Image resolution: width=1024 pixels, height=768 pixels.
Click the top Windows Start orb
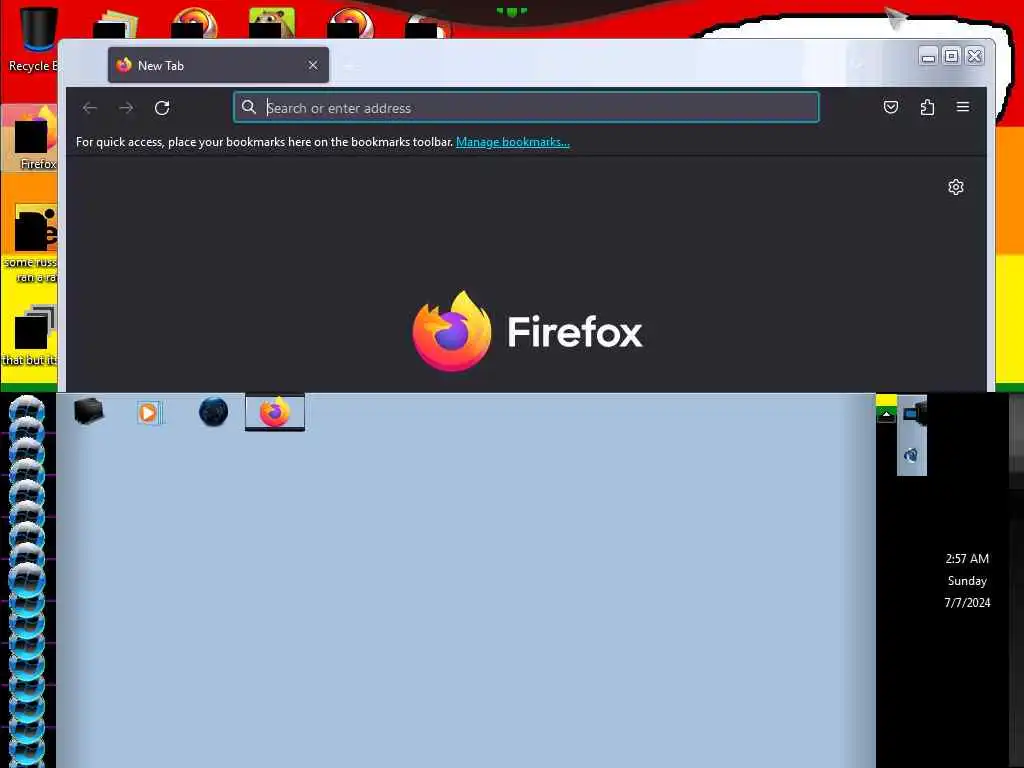27,411
